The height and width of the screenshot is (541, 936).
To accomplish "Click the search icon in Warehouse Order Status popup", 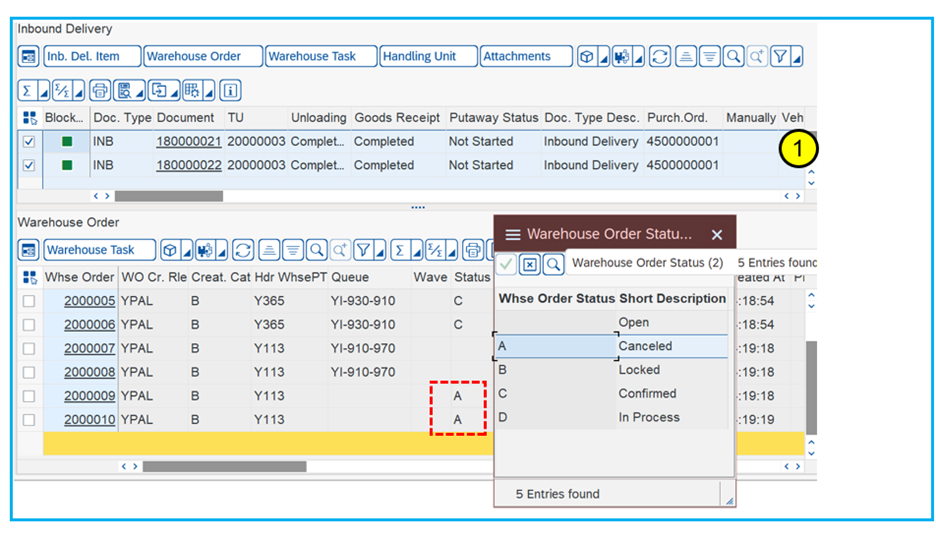I will click(553, 264).
